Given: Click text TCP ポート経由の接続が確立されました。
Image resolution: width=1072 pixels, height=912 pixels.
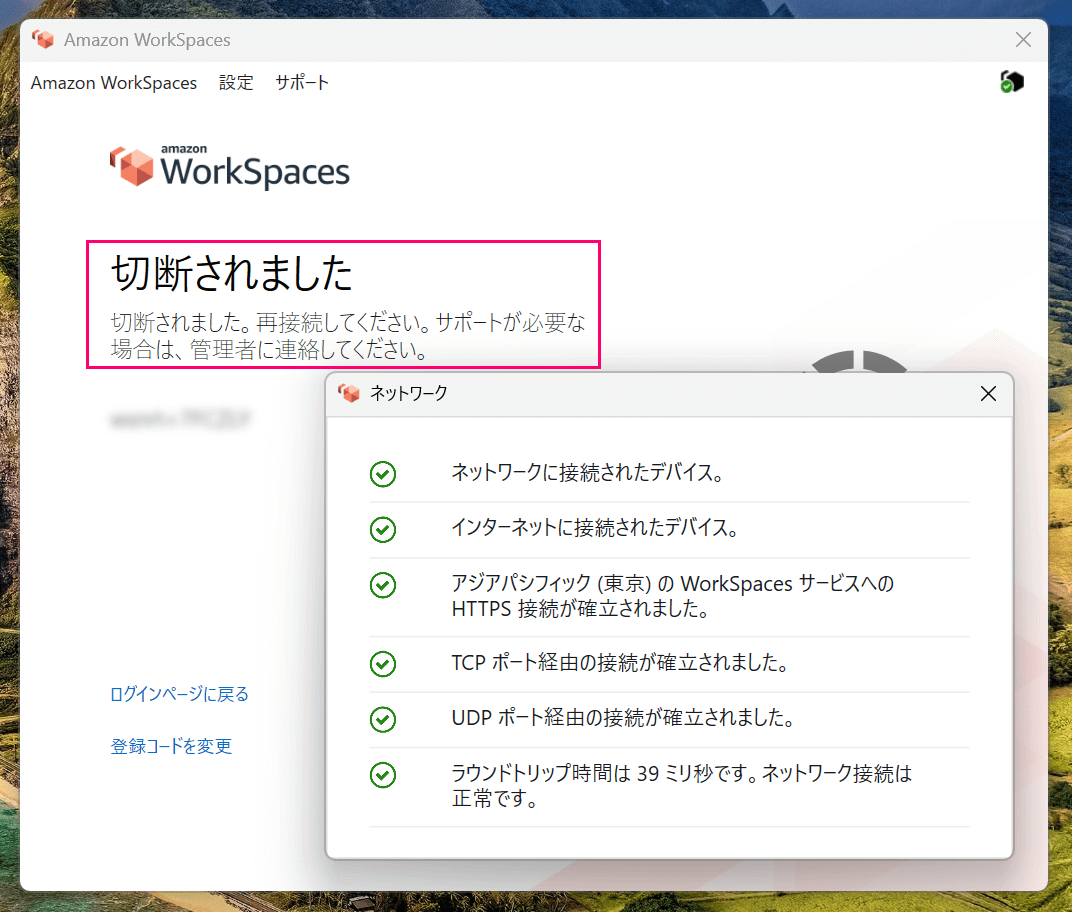Looking at the screenshot, I should coord(620,662).
